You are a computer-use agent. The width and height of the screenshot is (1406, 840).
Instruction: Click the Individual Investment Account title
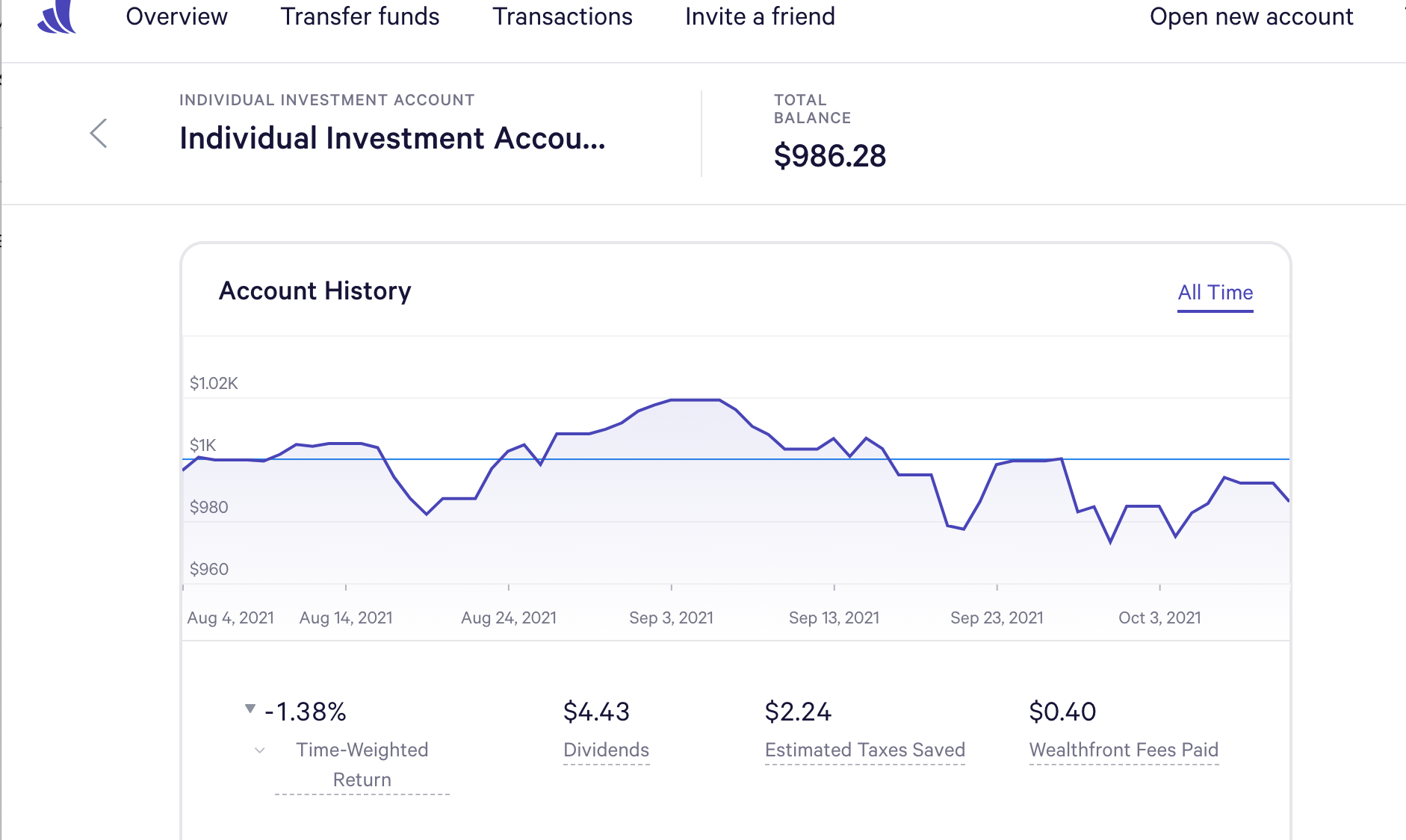(392, 139)
